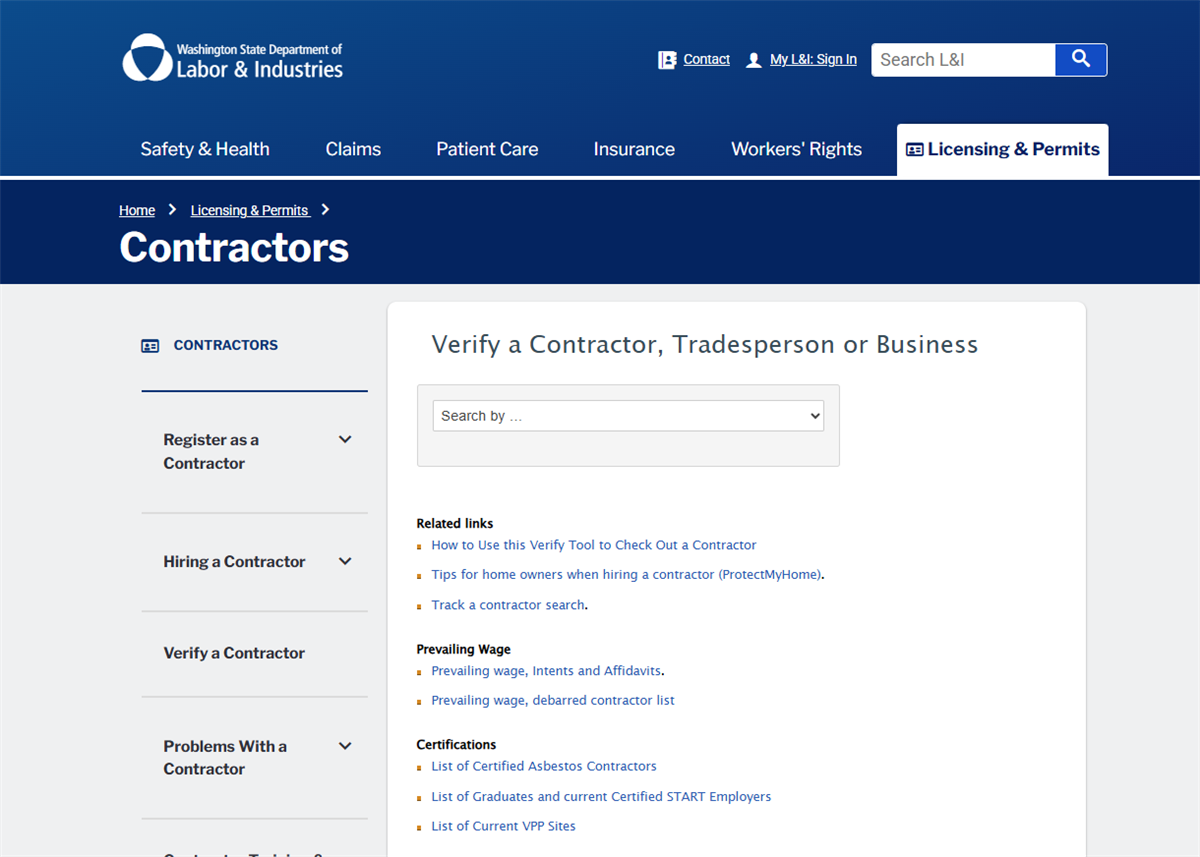Click the Licensing & Permits card icon
Viewport: 1200px width, 857px height.
point(913,148)
